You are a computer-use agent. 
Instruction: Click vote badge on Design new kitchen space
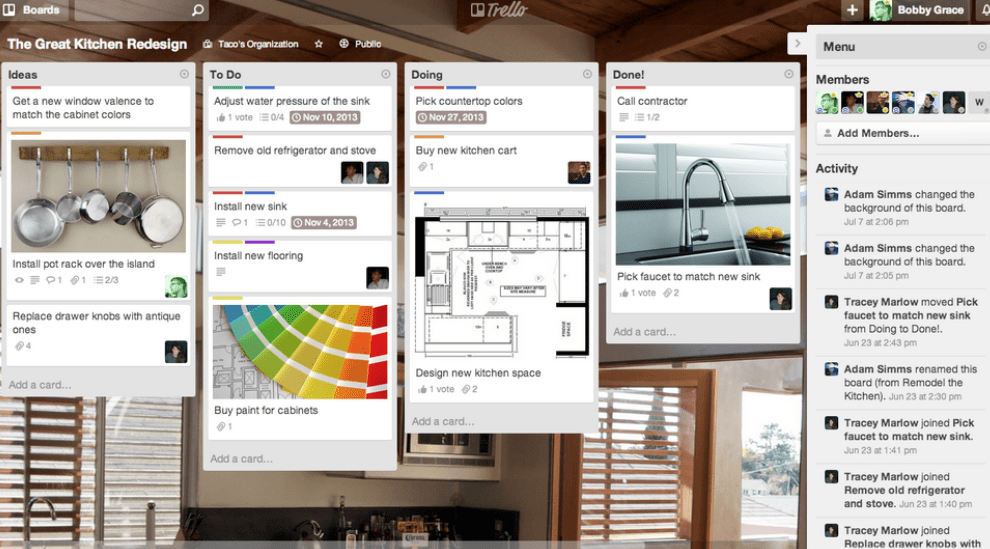click(436, 389)
